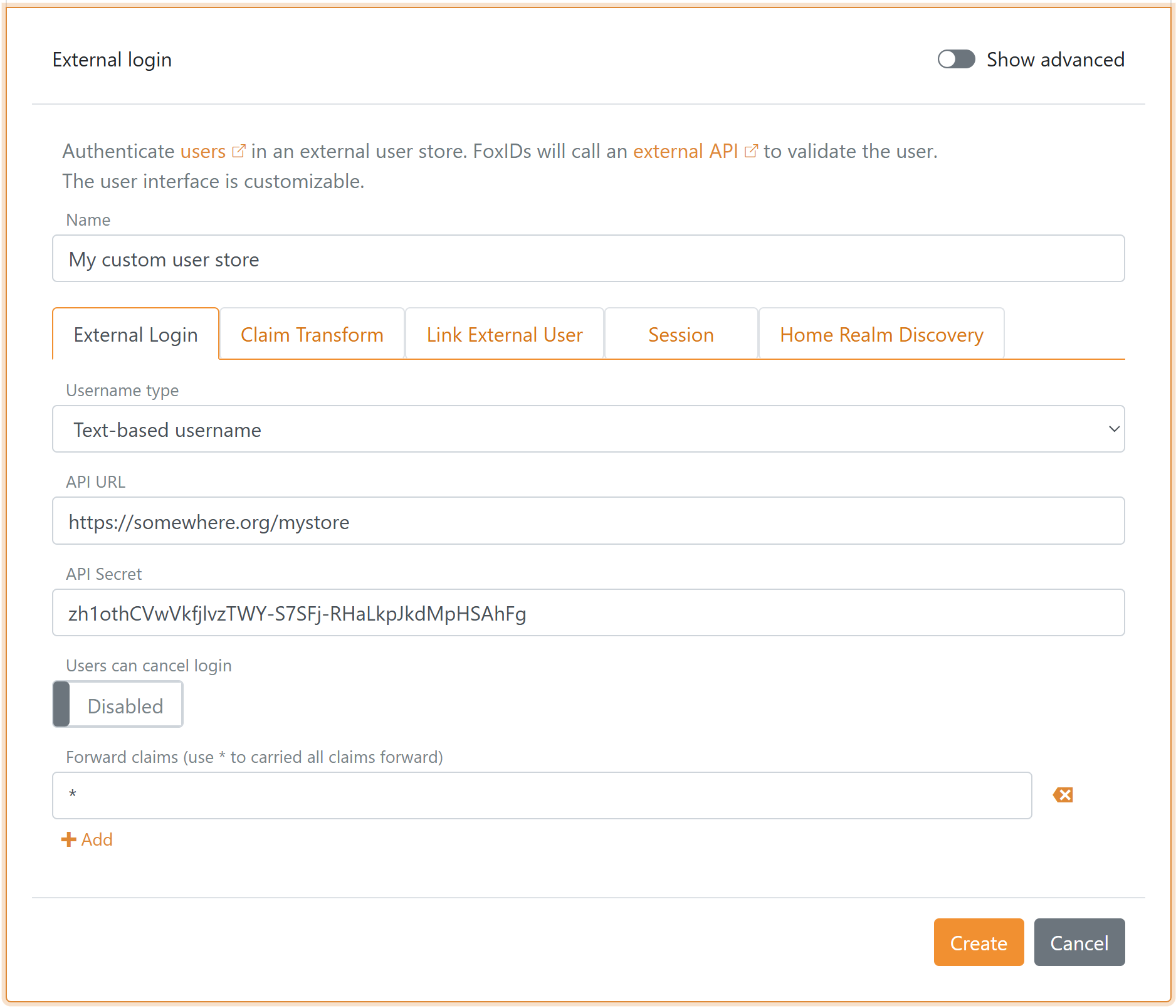The image size is (1176, 1008).
Task: Switch to Home Realm Discovery tab
Action: click(881, 335)
